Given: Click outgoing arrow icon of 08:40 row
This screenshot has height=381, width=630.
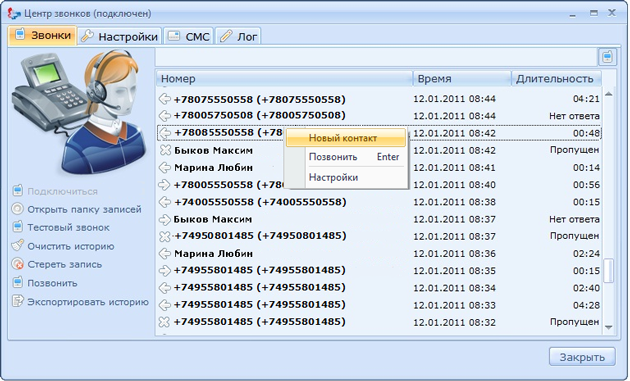Looking at the screenshot, I should pos(165,185).
